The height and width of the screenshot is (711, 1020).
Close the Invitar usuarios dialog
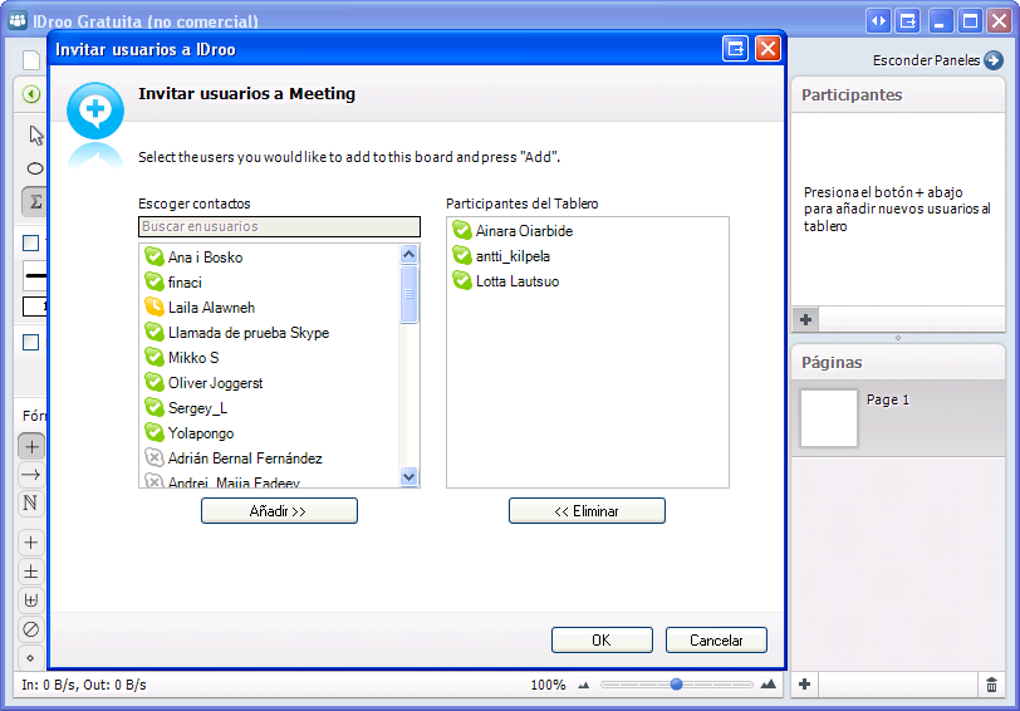768,49
